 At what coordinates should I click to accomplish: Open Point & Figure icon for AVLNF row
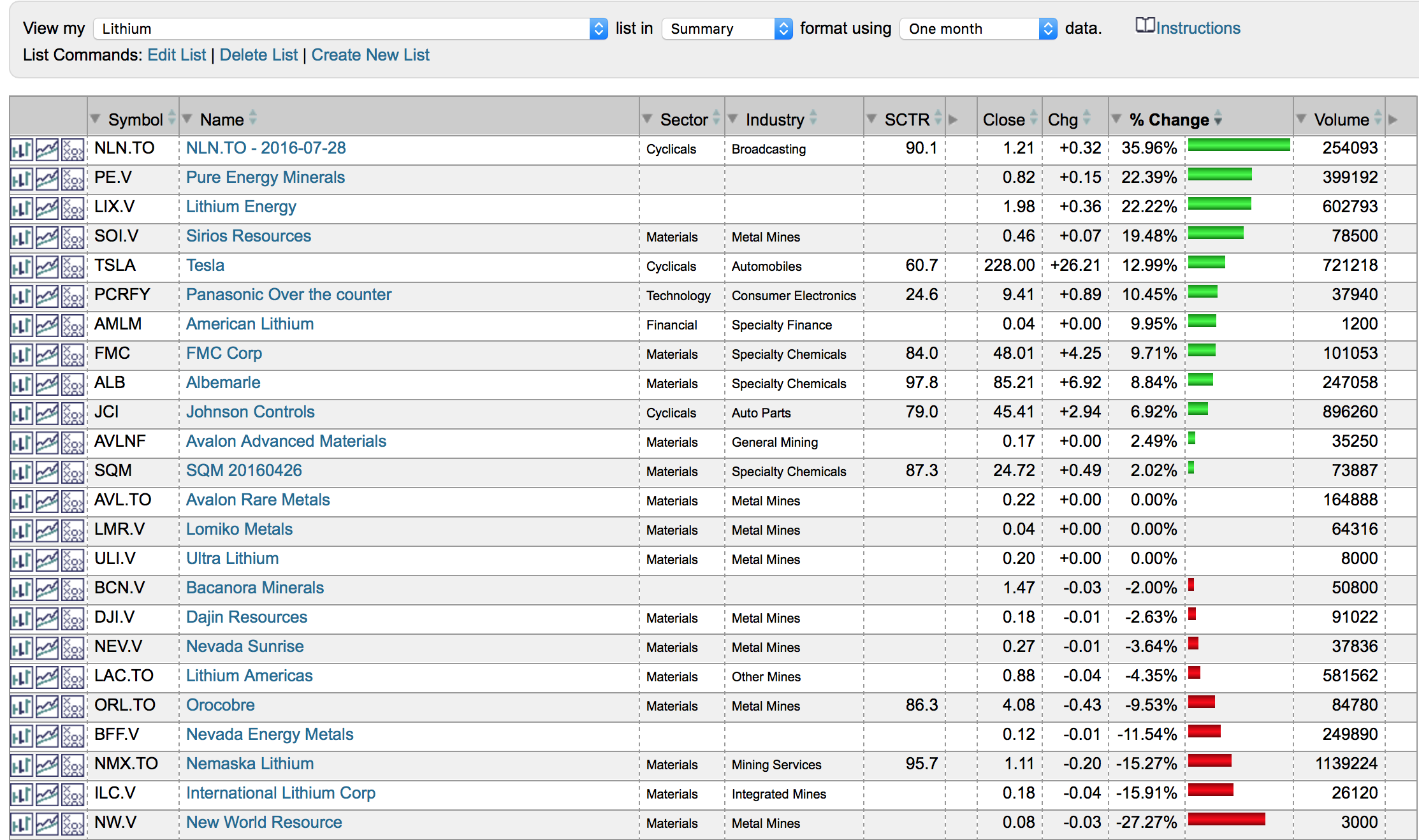point(73,443)
